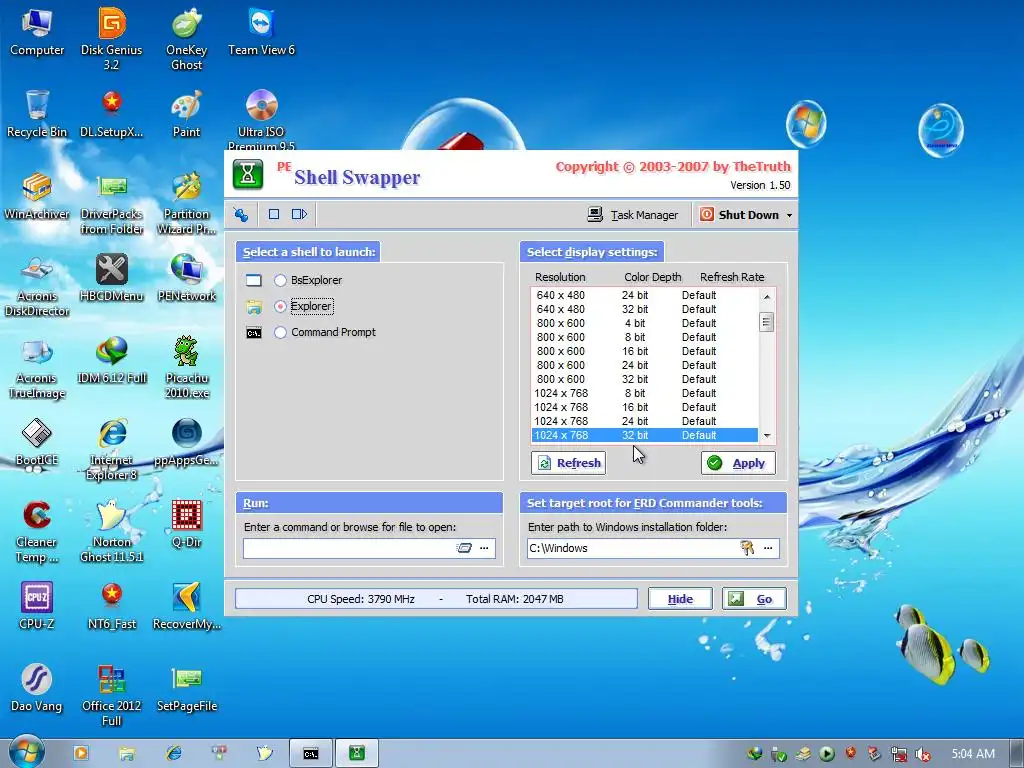Click the keys icon in Windows path field
The width and height of the screenshot is (1024, 768).
[x=747, y=549]
